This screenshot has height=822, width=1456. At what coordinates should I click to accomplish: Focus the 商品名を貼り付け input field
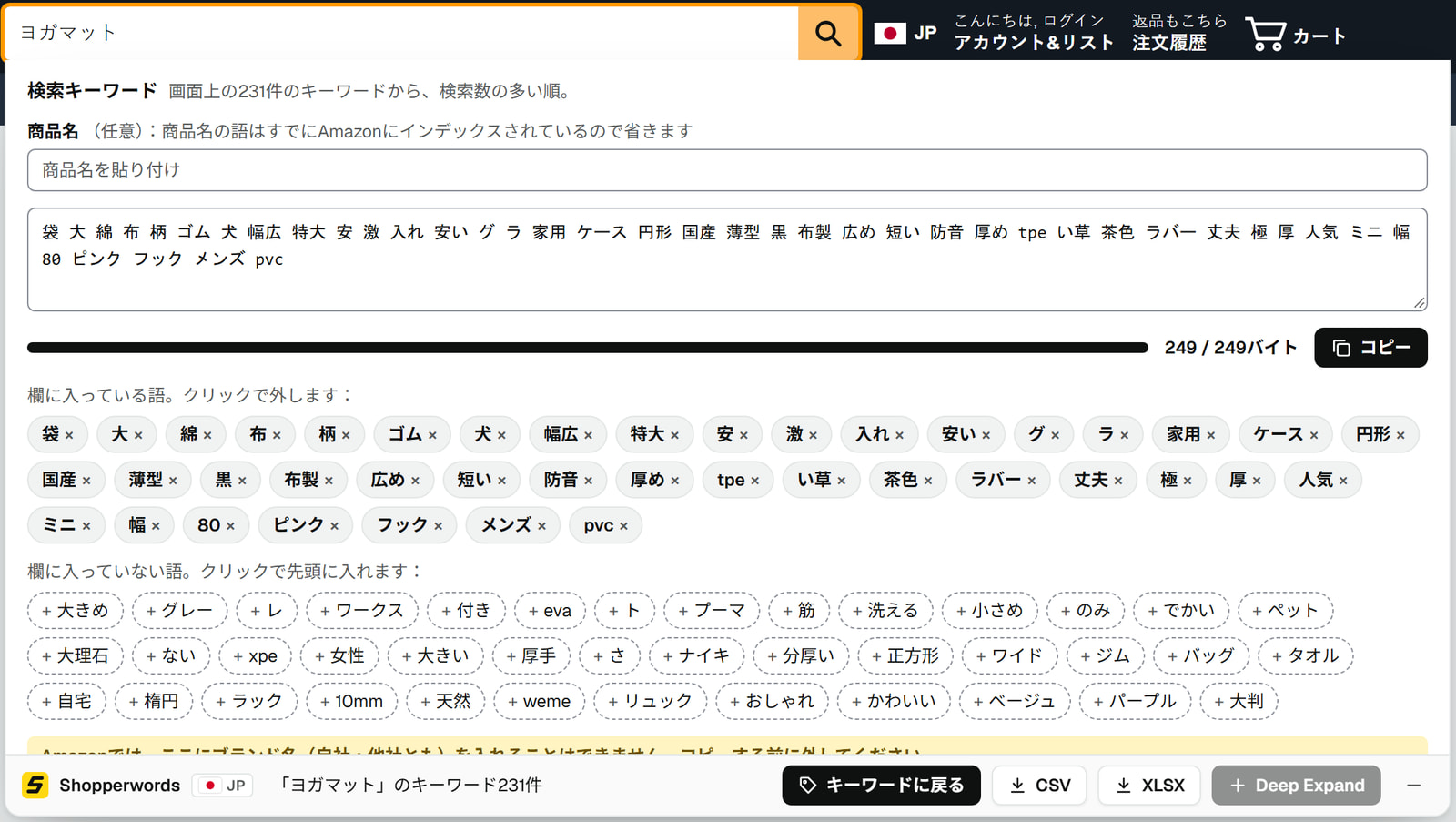[x=727, y=170]
